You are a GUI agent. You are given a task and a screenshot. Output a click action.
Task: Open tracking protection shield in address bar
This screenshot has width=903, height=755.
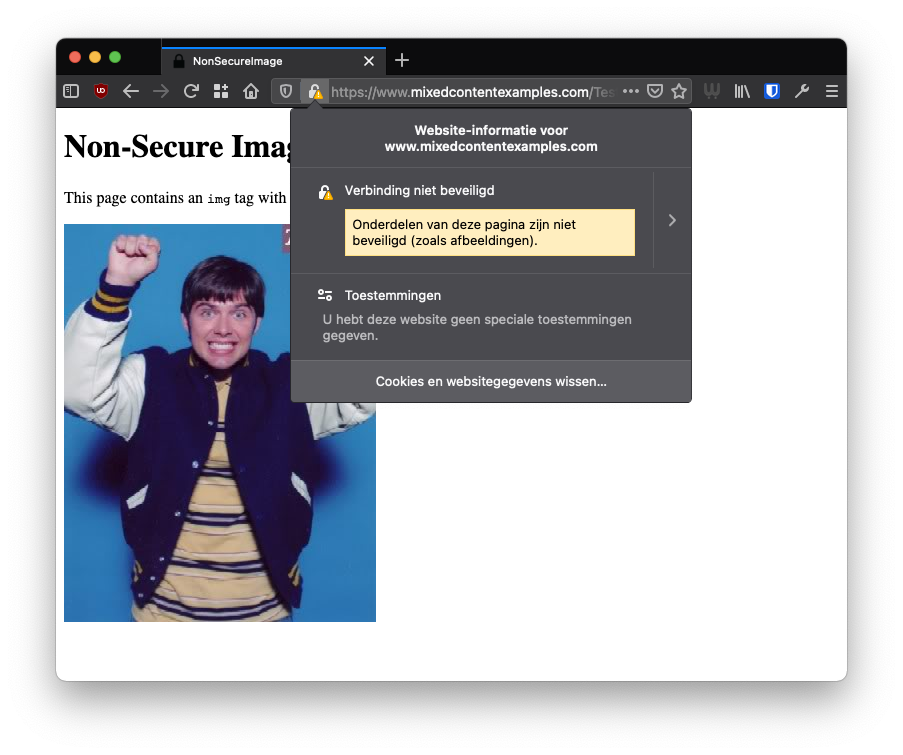pyautogui.click(x=286, y=91)
